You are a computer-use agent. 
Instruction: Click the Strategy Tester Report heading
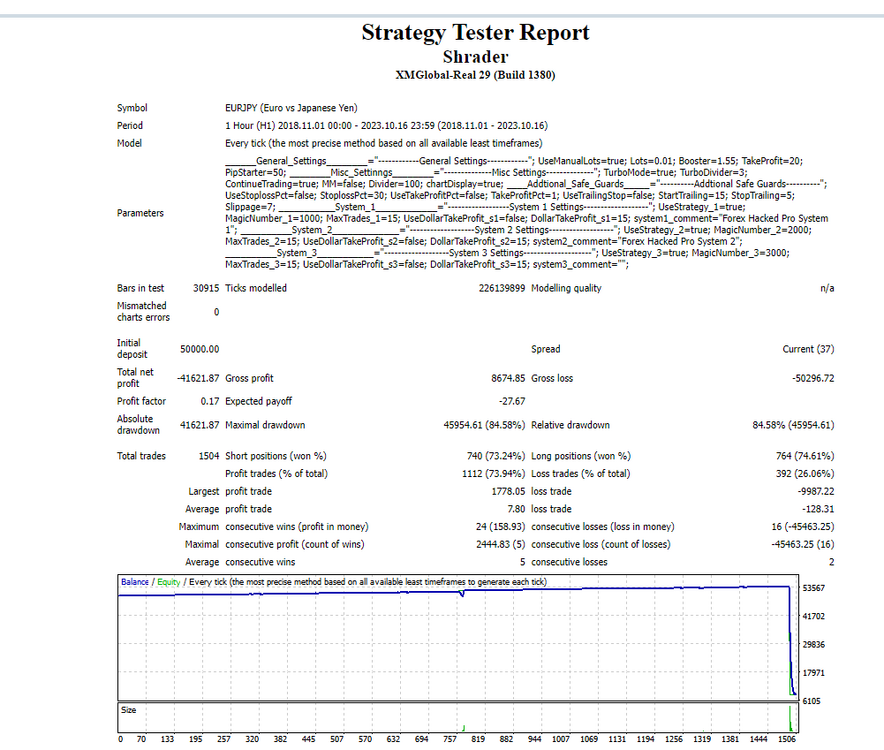click(475, 33)
